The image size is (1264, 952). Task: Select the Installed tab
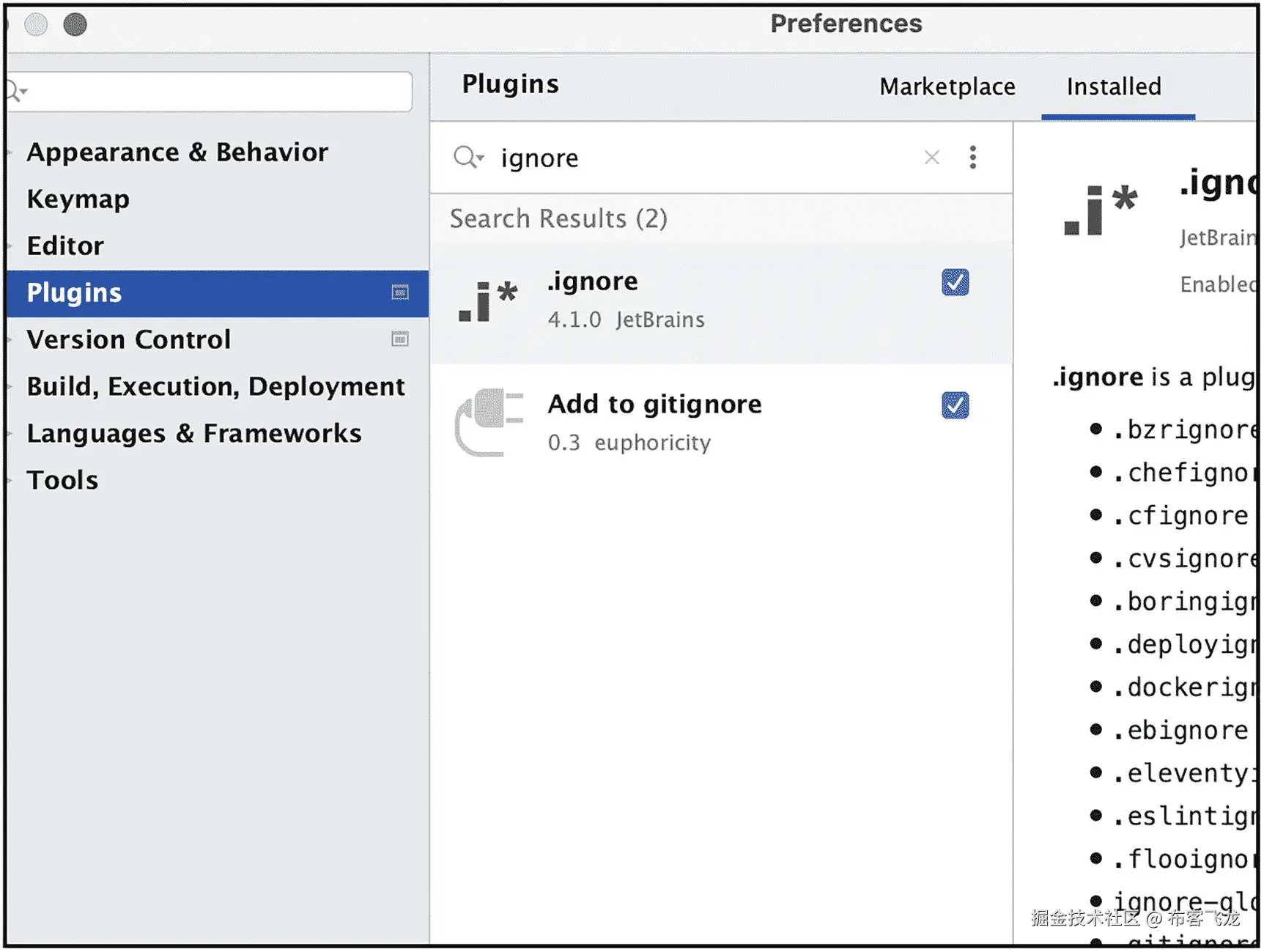point(1113,87)
